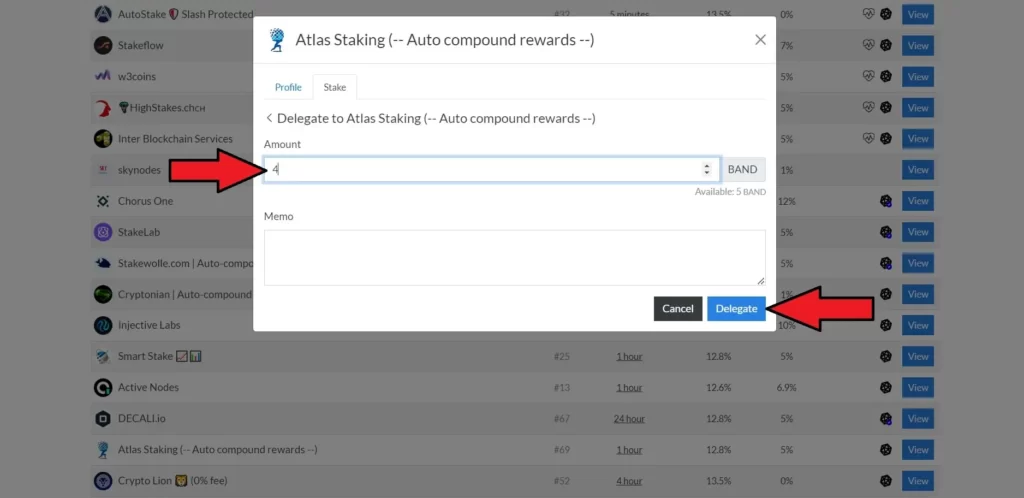Click the Stakeflow validator logo
Screen dimensions: 1024x498
102,46
